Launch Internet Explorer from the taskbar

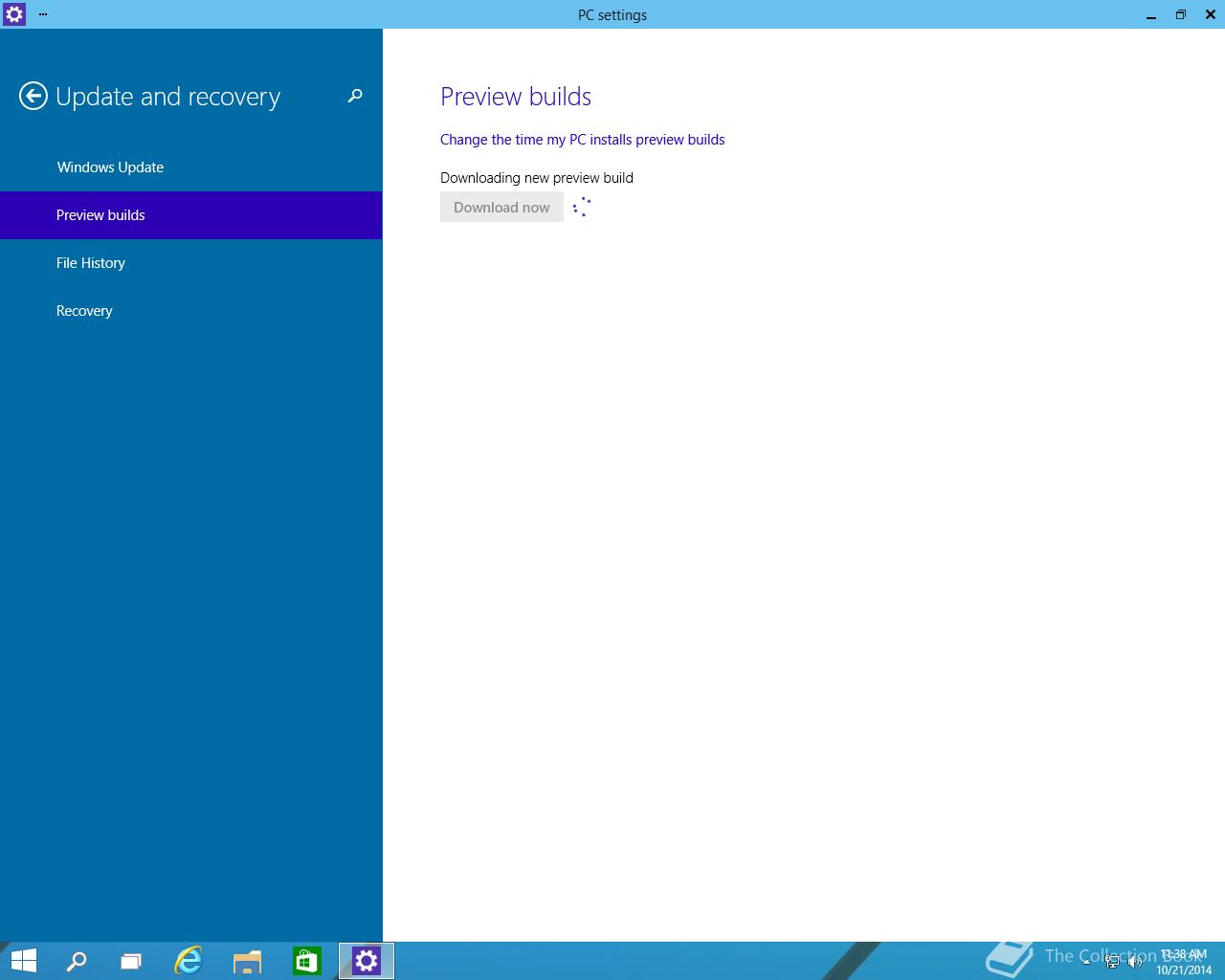click(x=189, y=961)
